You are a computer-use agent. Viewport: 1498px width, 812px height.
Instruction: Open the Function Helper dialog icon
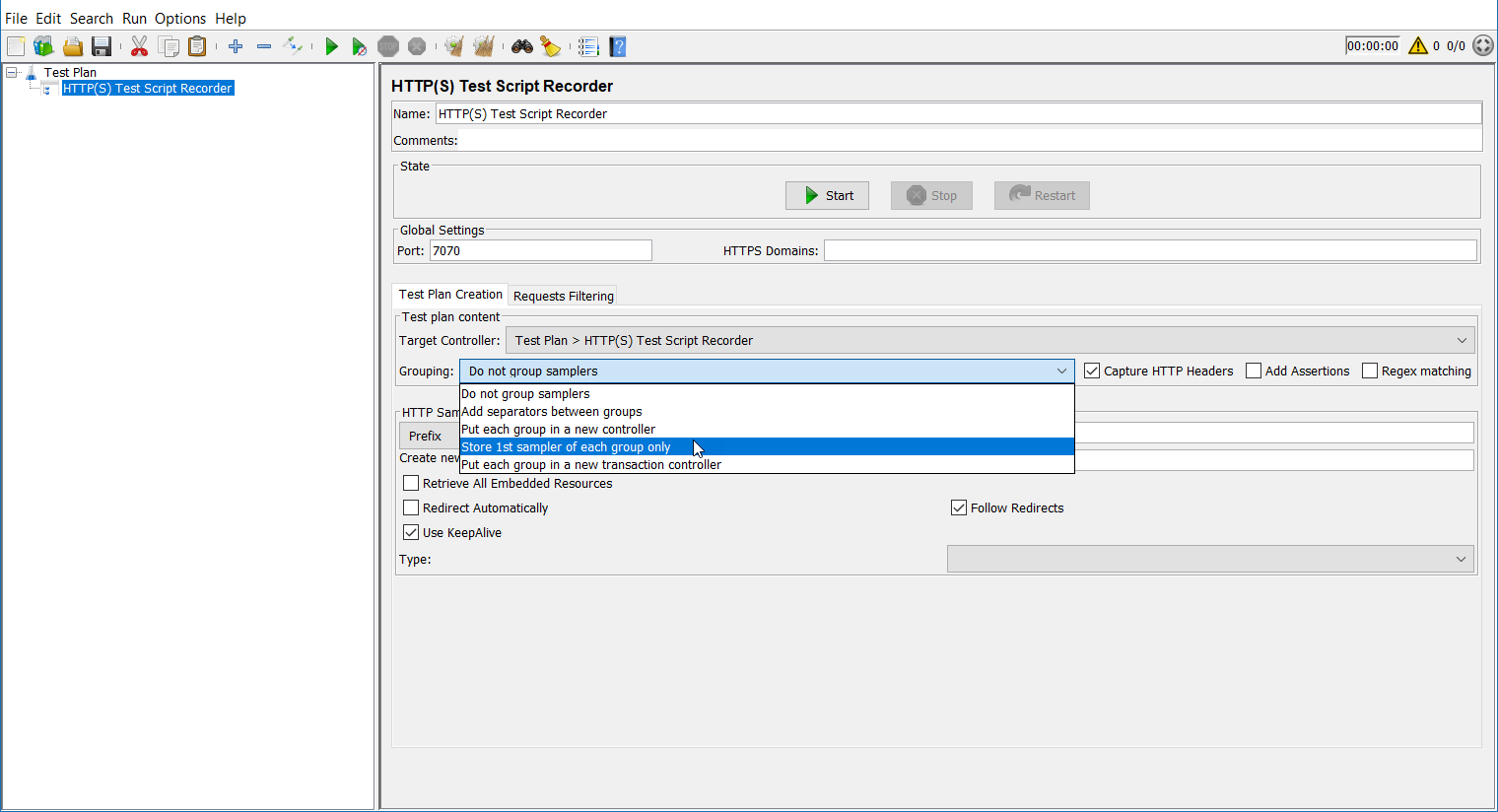pos(588,46)
